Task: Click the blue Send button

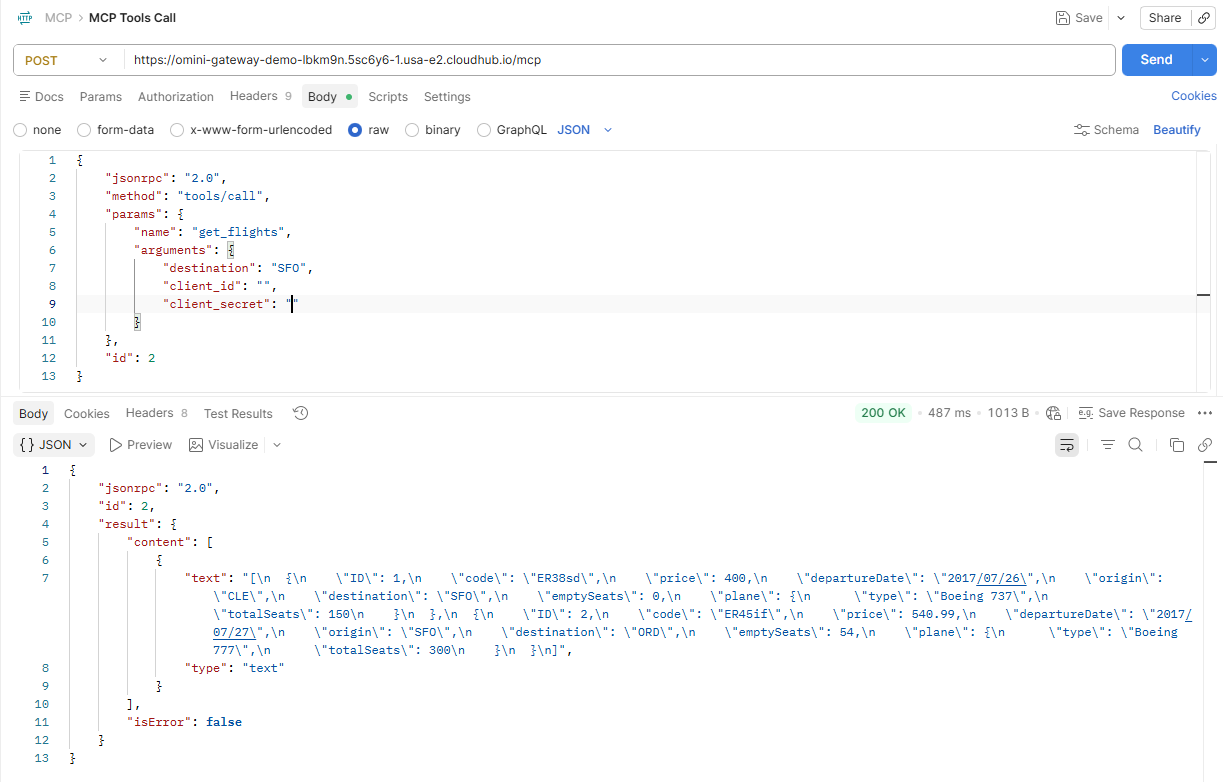Action: click(1156, 60)
